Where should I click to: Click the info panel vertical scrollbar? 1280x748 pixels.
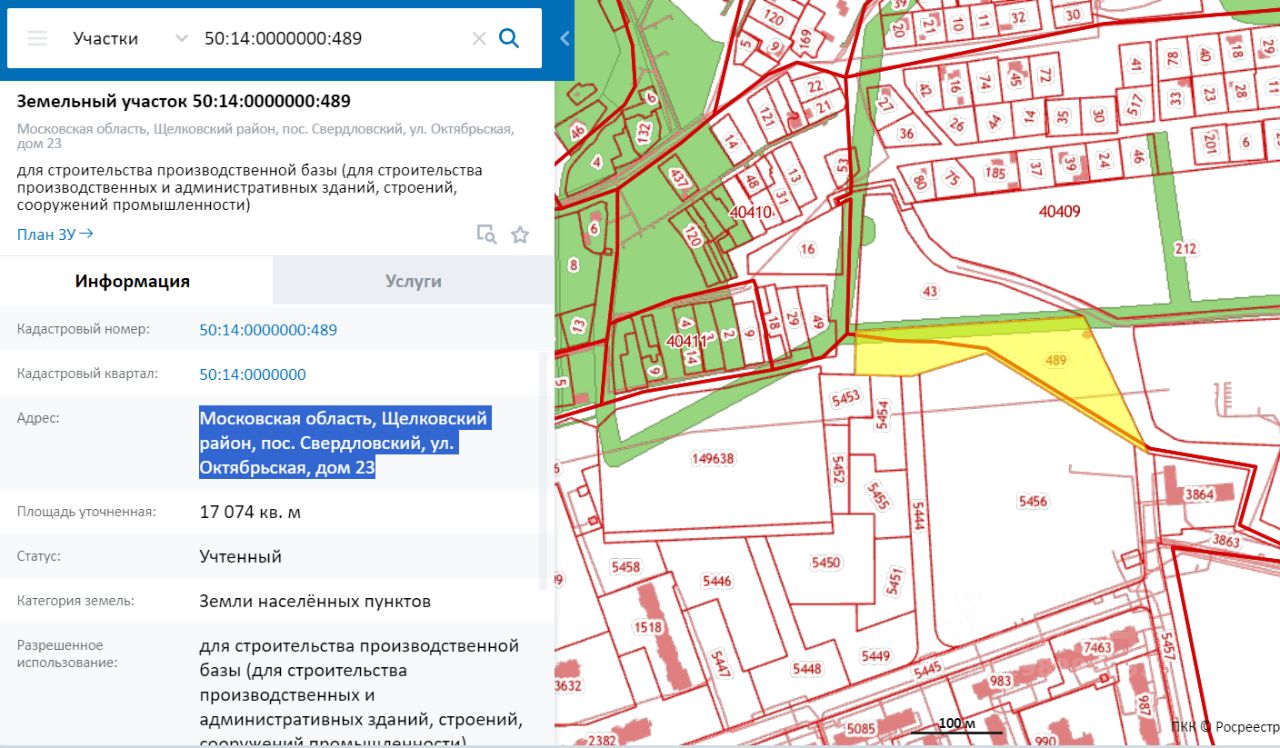click(x=544, y=470)
